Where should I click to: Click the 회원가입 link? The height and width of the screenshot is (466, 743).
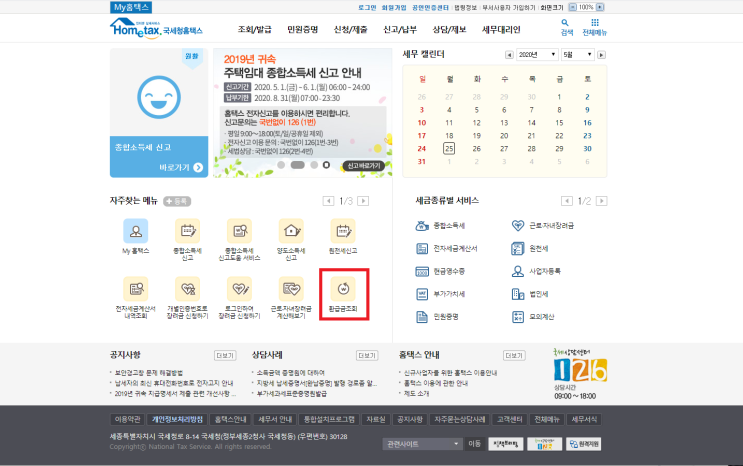[394, 8]
